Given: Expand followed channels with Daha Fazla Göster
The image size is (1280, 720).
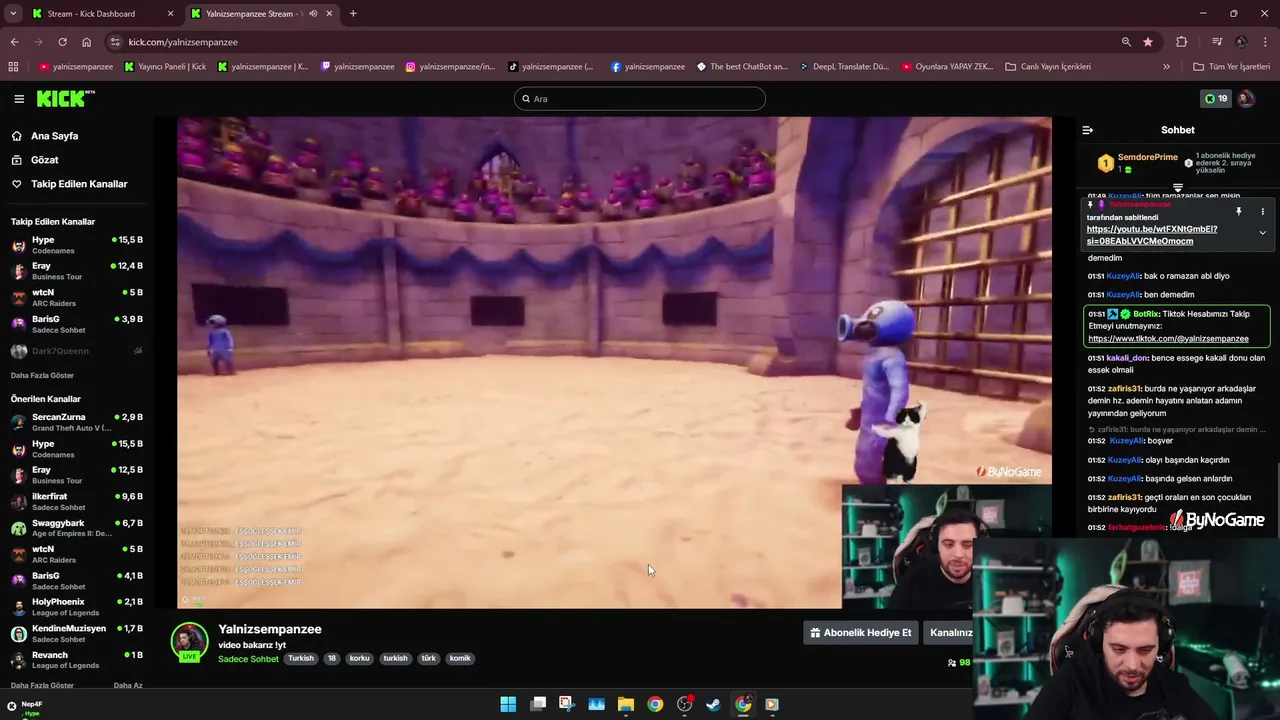Looking at the screenshot, I should (x=42, y=375).
